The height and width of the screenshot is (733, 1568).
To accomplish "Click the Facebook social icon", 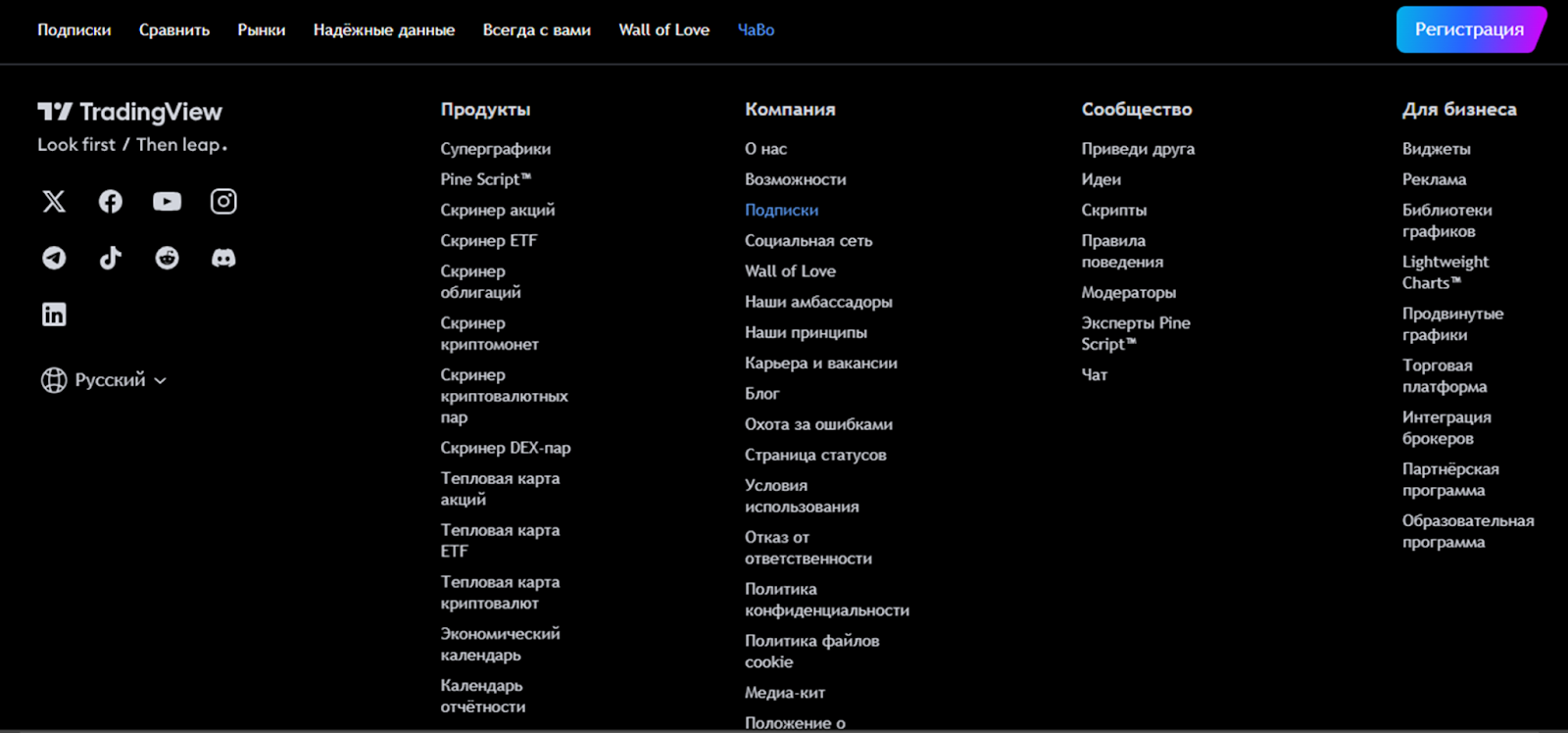I will point(111,202).
